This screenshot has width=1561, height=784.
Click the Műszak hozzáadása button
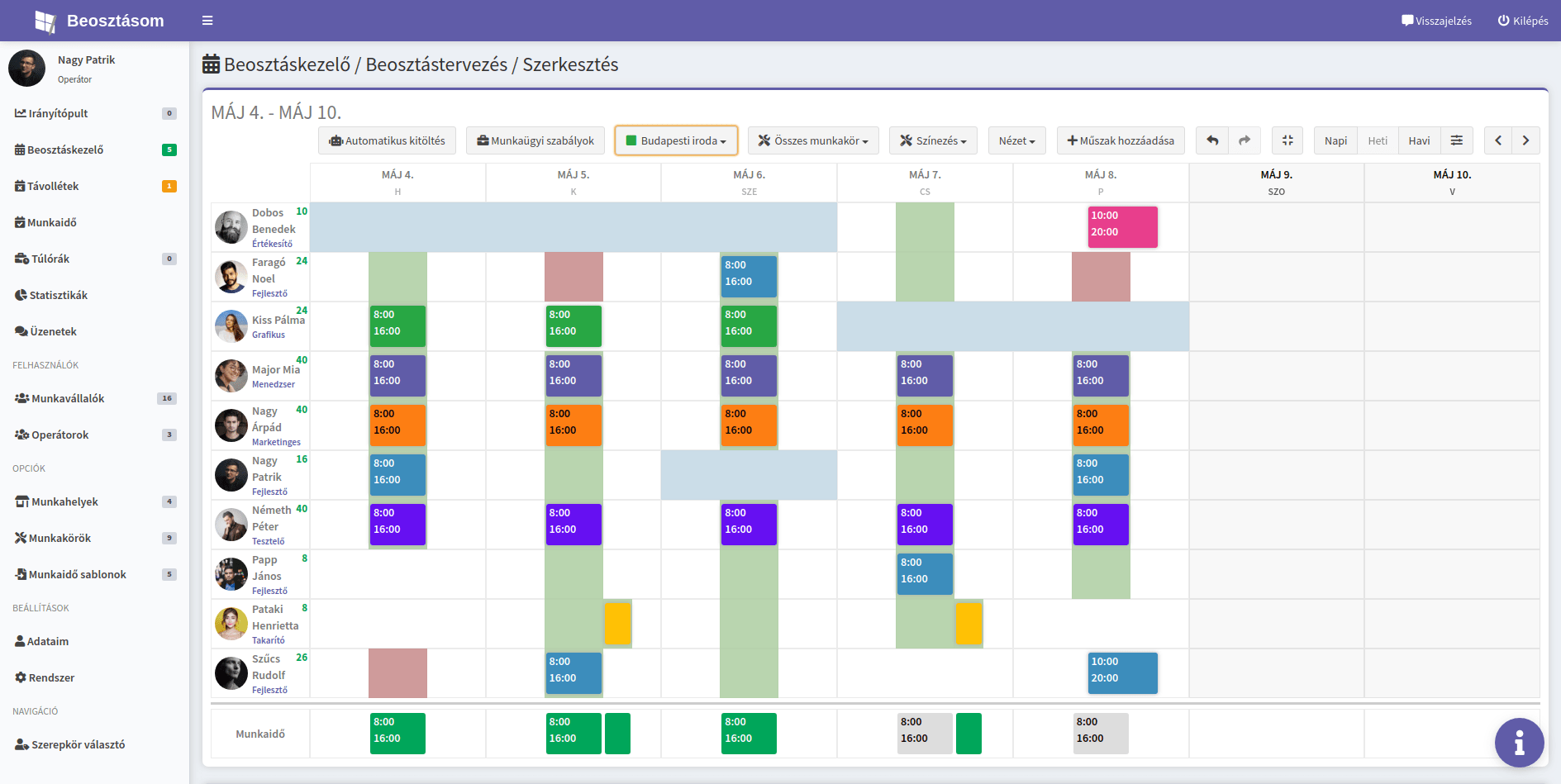point(1121,140)
